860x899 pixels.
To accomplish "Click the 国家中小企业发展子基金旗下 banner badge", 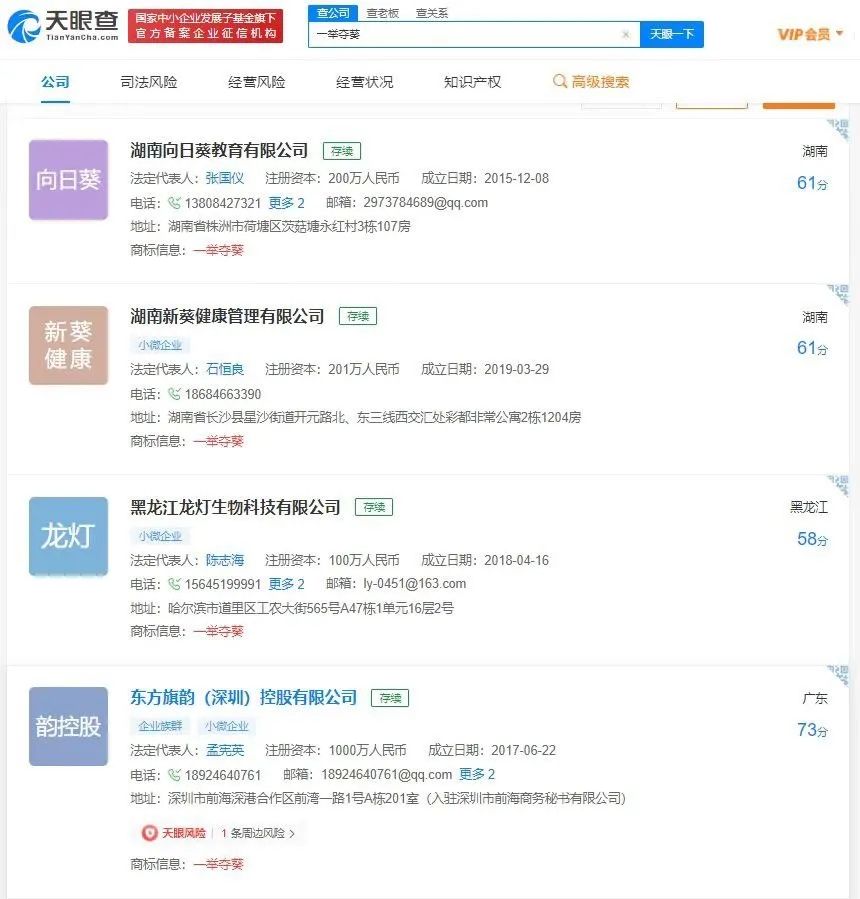I will [x=205, y=26].
